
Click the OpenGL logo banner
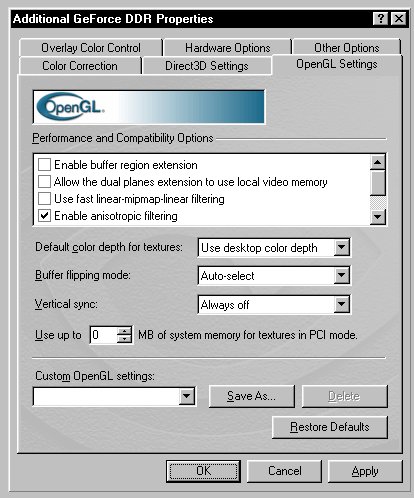pyautogui.click(x=149, y=107)
